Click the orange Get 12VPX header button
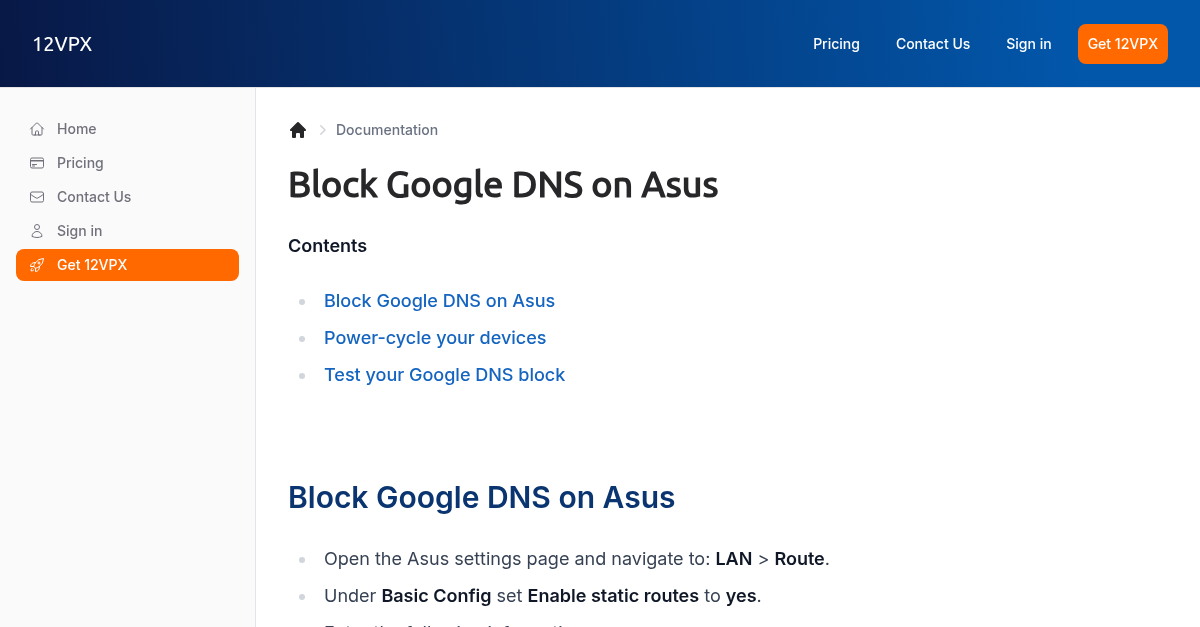Screen dimensions: 1200x627 (x=1122, y=44)
